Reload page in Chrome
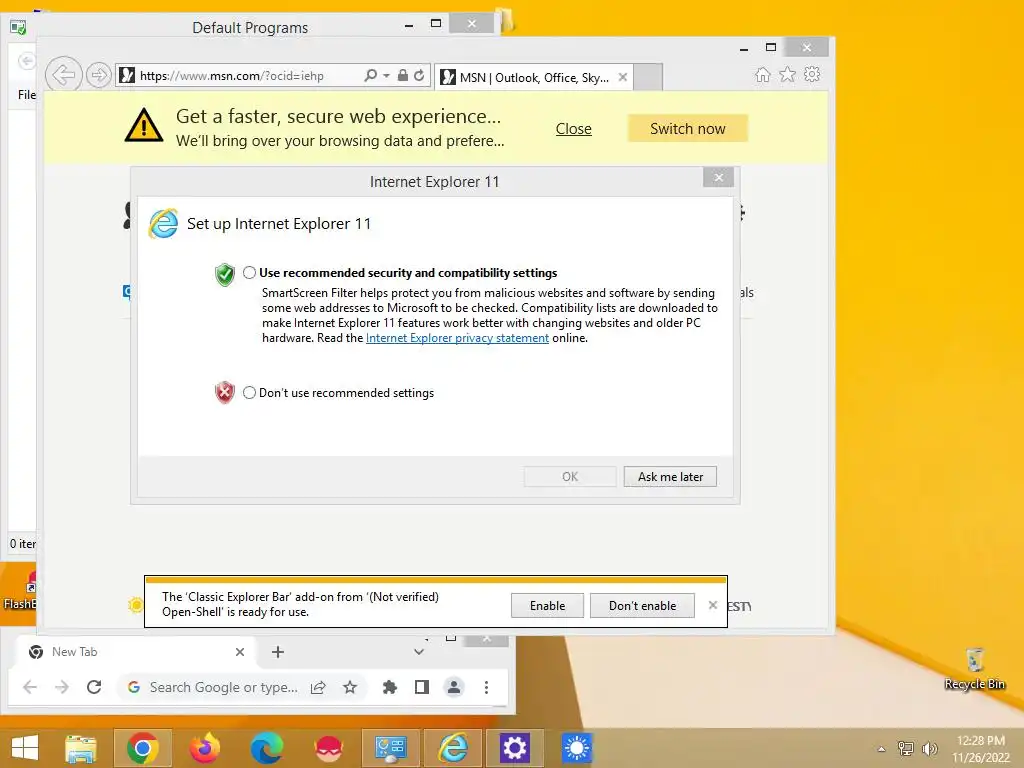The height and width of the screenshot is (768, 1024). coord(94,687)
